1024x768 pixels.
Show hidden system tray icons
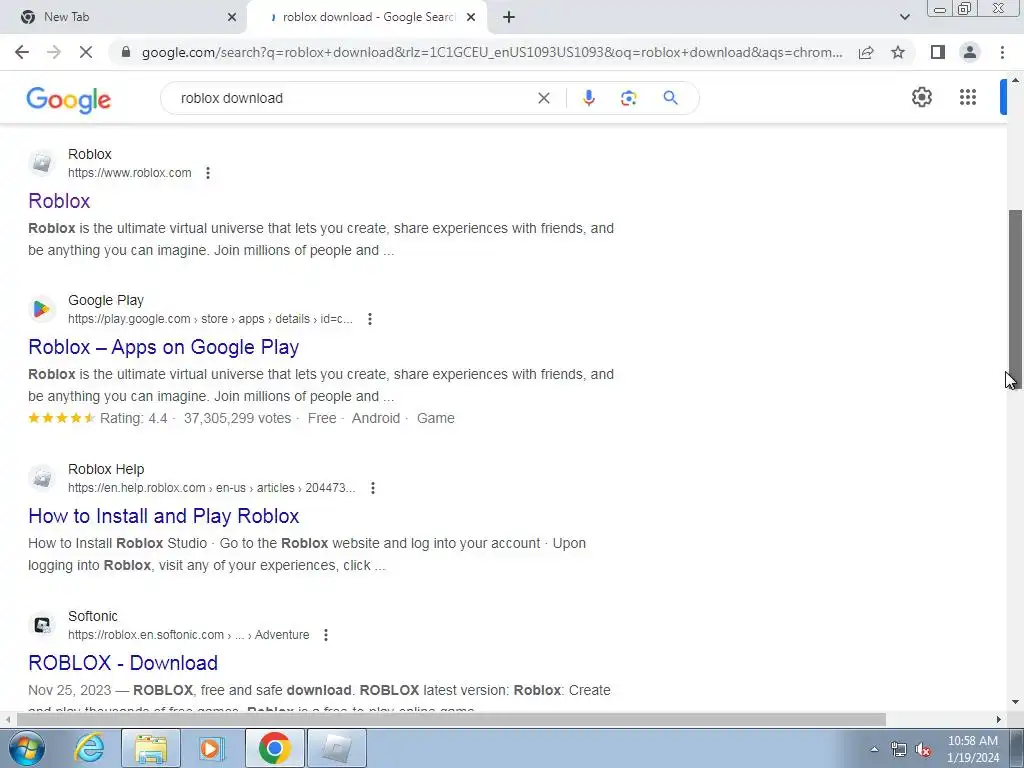(874, 750)
